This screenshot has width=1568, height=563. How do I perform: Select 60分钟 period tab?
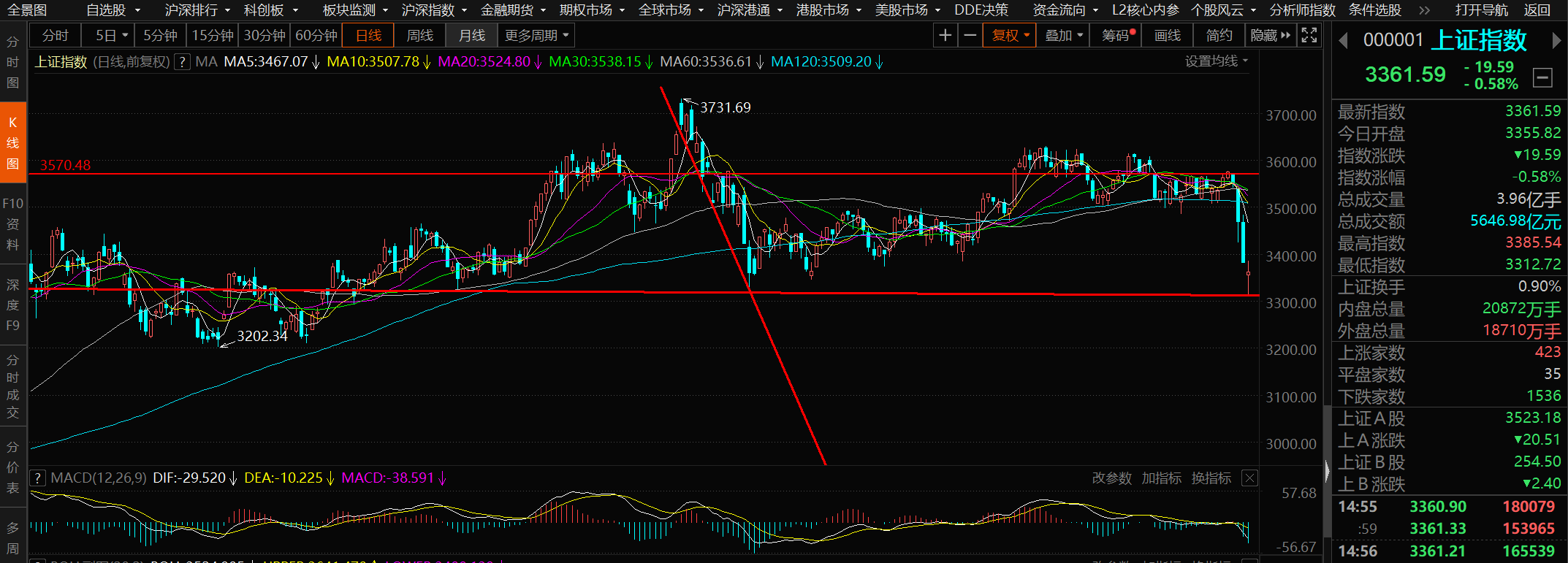coord(316,35)
